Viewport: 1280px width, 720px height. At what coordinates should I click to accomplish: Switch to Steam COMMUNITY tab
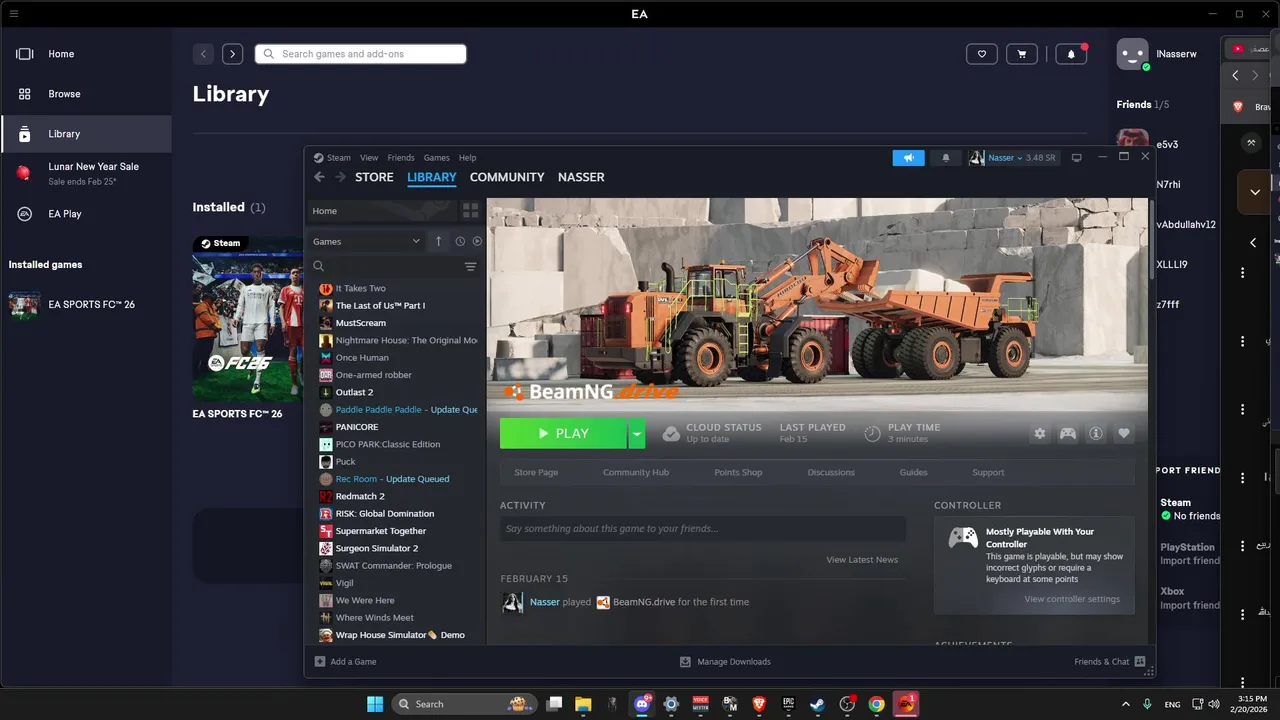point(507,177)
